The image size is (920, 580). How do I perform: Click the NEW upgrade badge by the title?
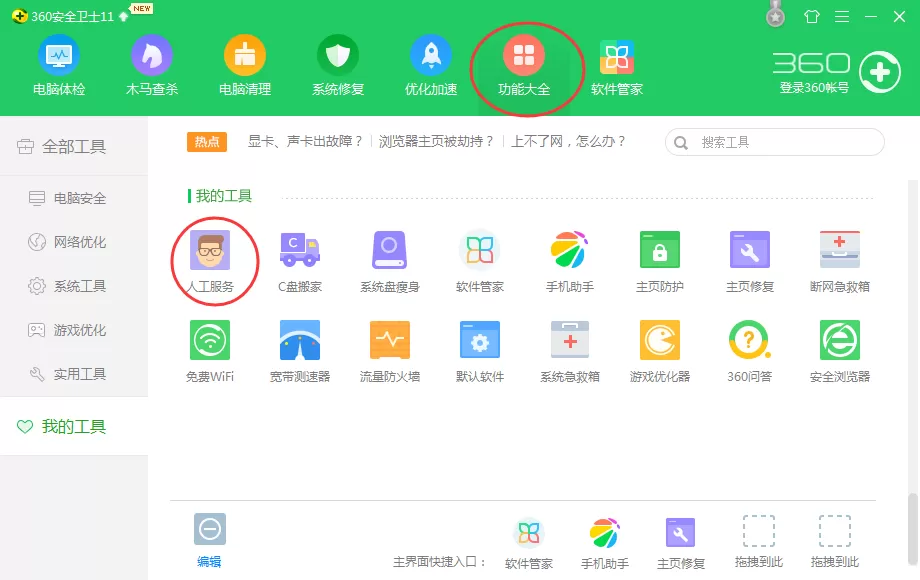click(141, 8)
